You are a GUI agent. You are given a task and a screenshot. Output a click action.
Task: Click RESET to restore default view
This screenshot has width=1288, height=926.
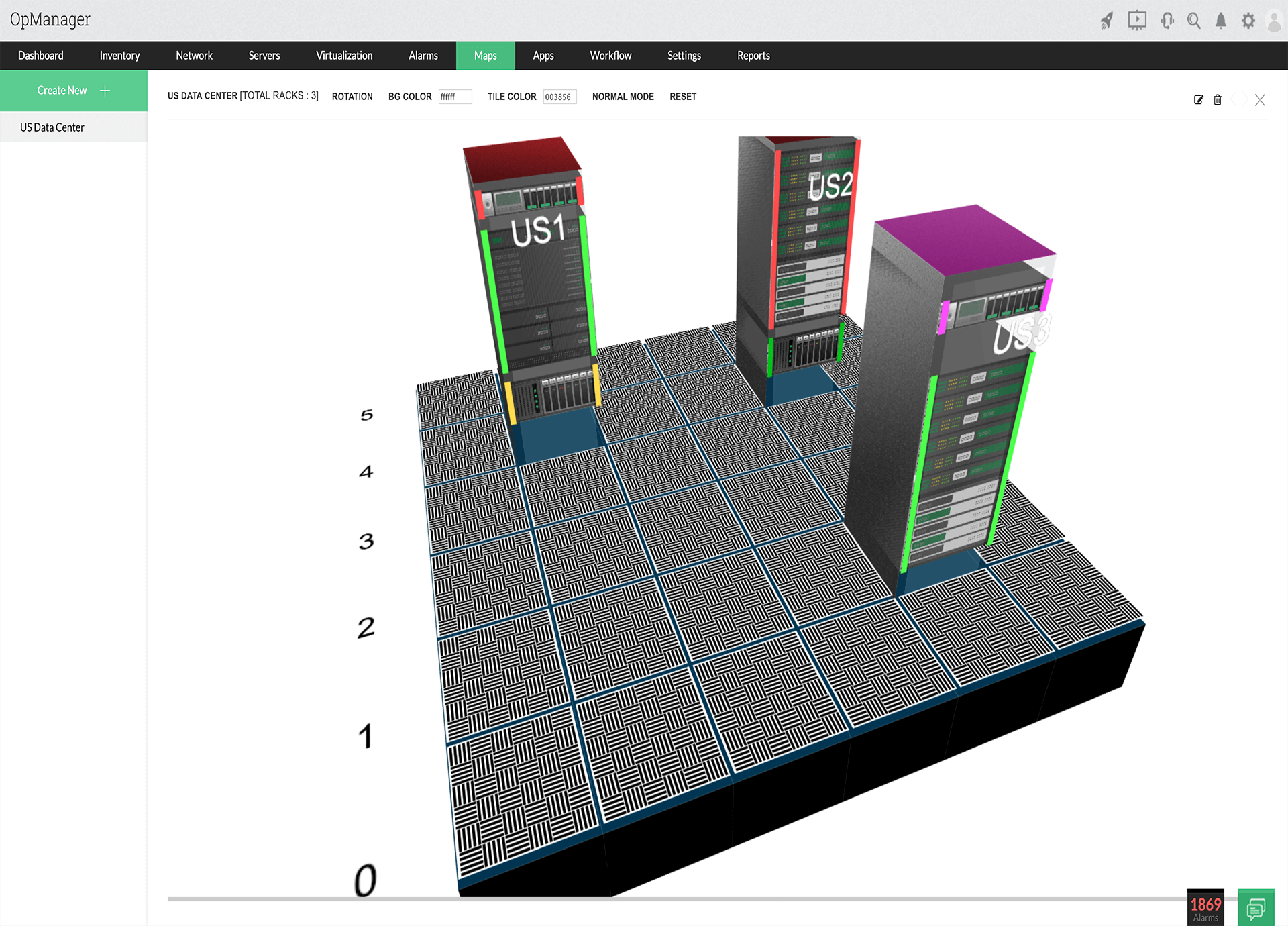click(683, 96)
